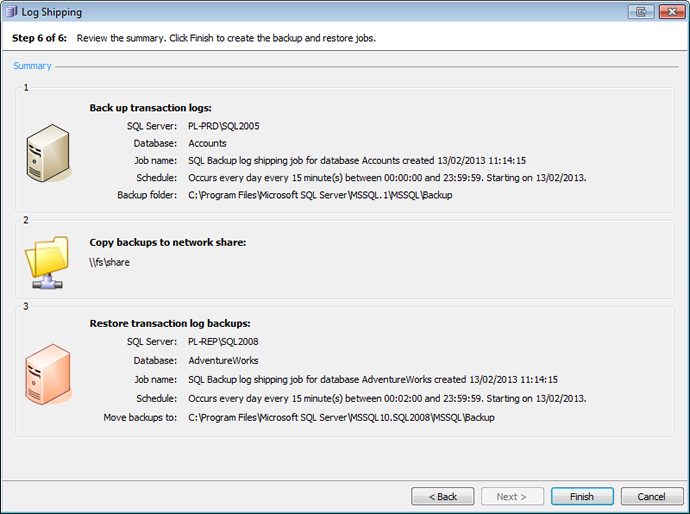Close the Log Shipping wizard window
This screenshot has height=514, width=690.
[x=668, y=12]
